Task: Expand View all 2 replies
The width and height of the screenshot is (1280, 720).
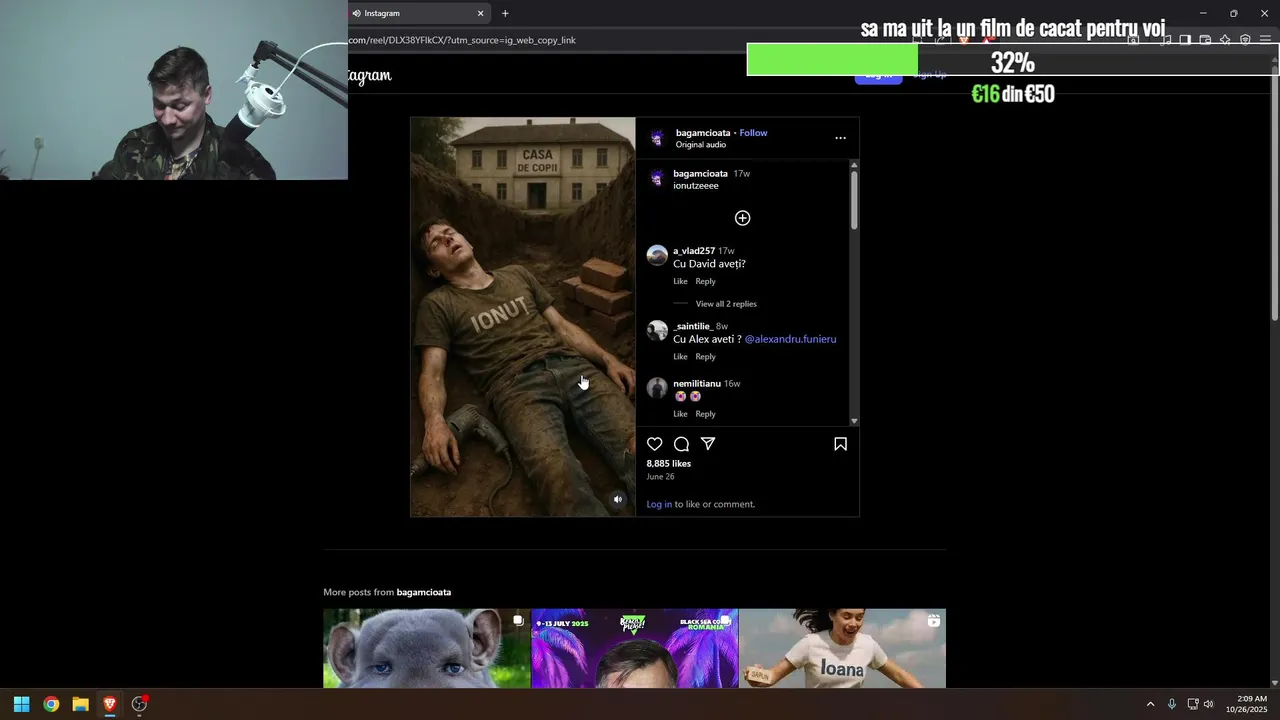Action: coord(726,304)
